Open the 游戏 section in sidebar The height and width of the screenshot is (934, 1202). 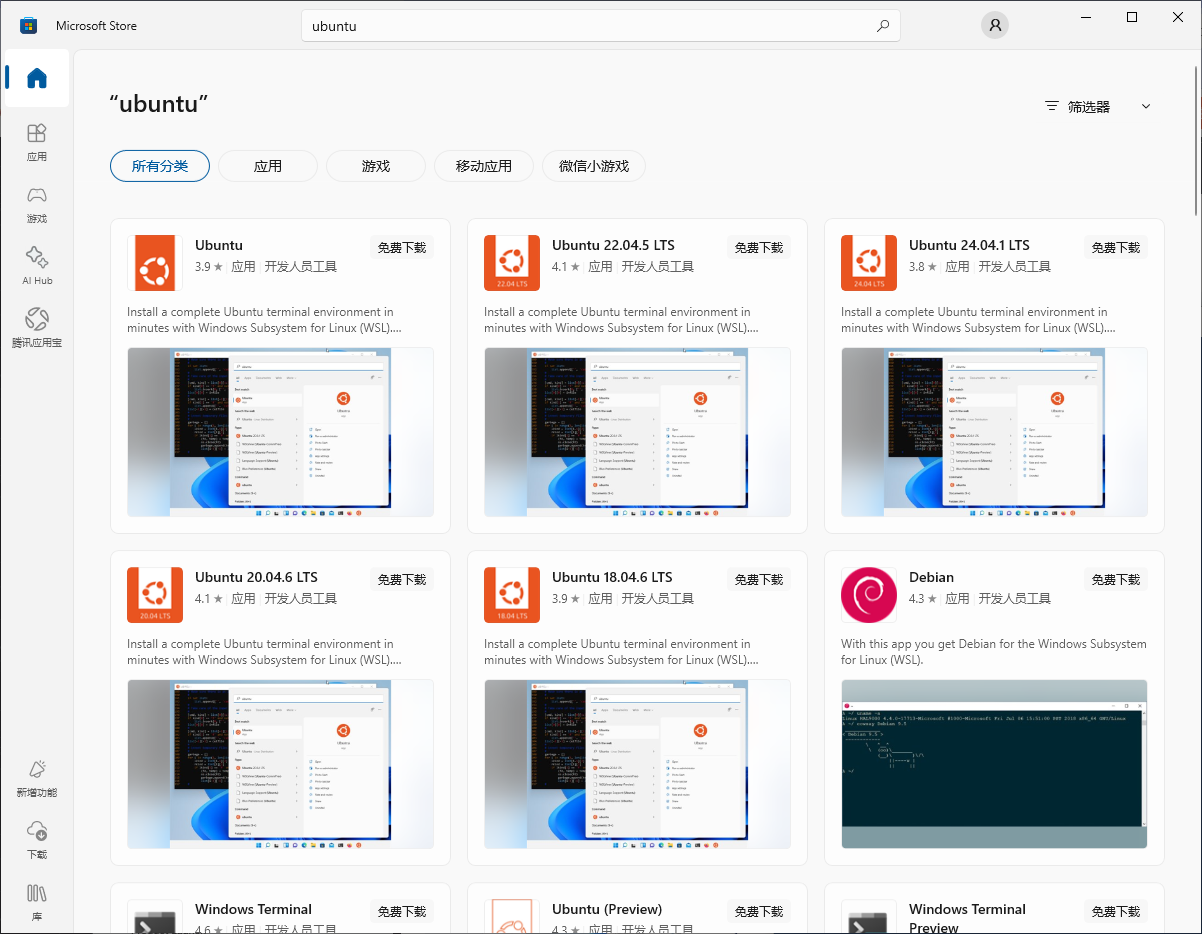coord(37,204)
